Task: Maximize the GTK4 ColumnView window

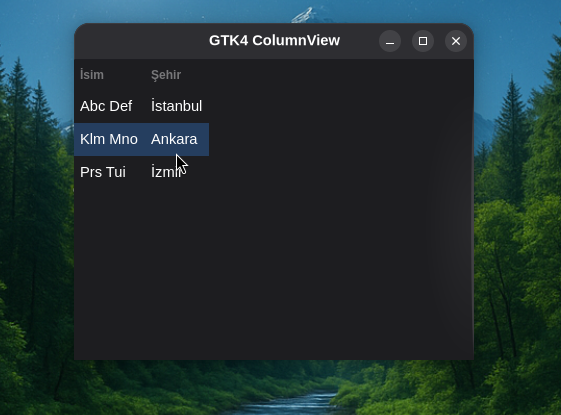Action: [x=423, y=41]
